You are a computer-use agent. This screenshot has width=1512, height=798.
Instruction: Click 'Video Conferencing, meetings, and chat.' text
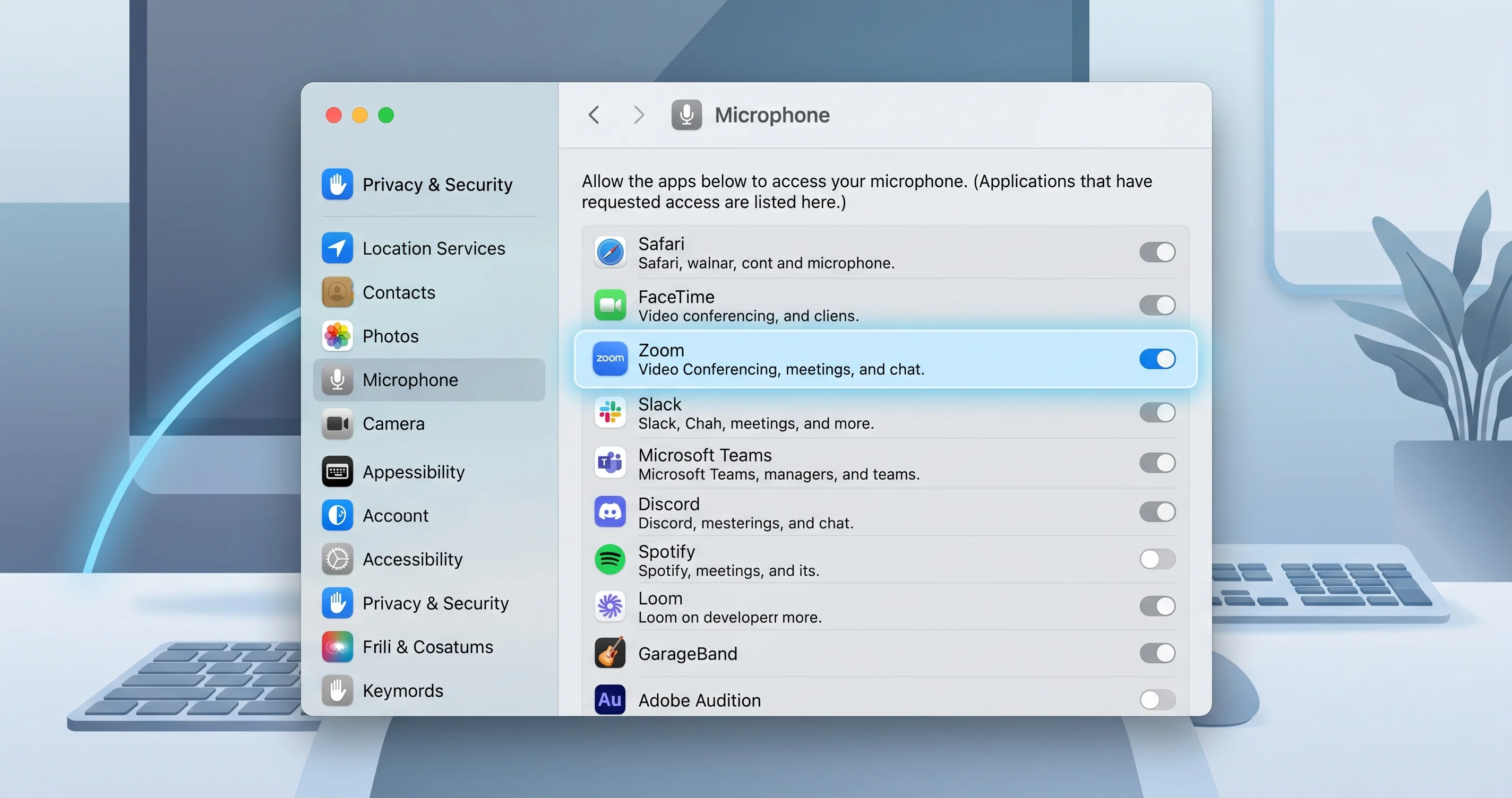[780, 370]
